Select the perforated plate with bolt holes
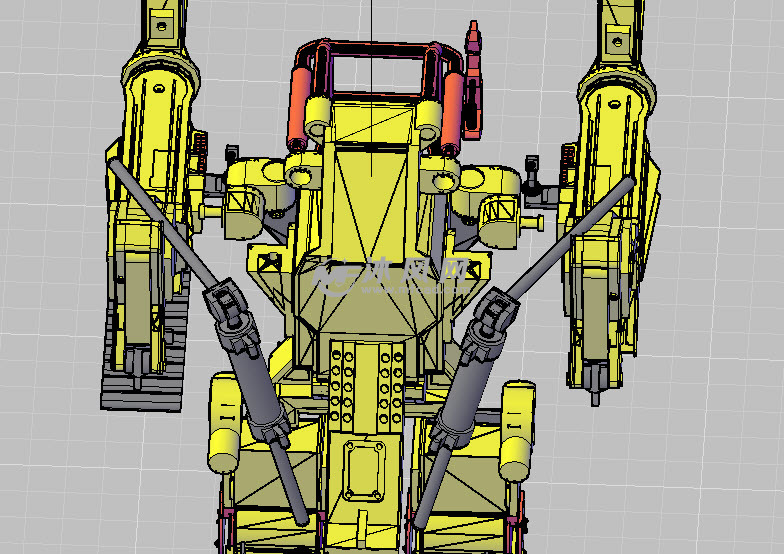Screen dimensions: 784x554 click(x=364, y=385)
